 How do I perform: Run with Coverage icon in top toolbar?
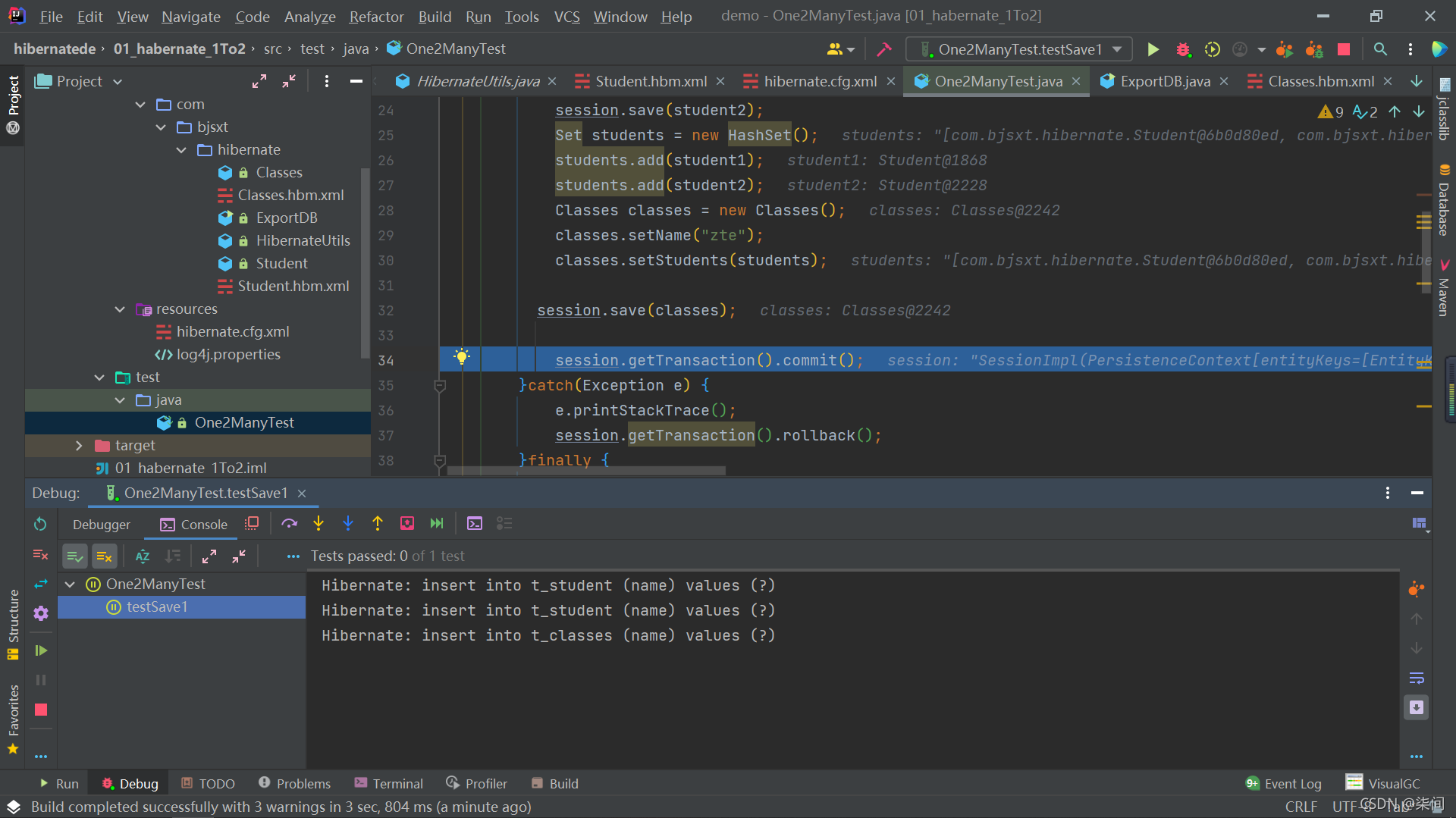(x=1213, y=49)
